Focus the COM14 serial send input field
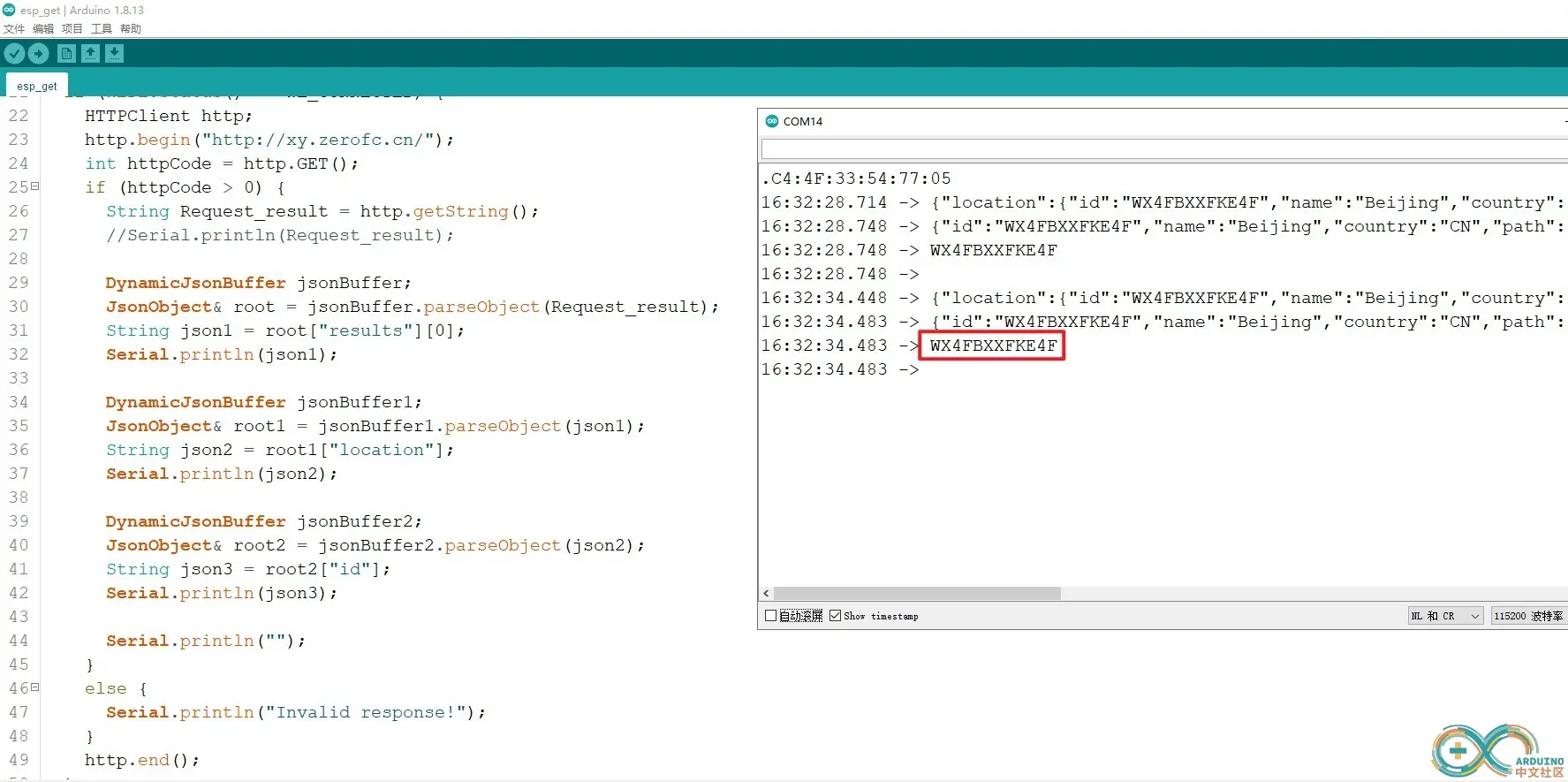Viewport: 1568px width, 782px height. coord(1164,149)
